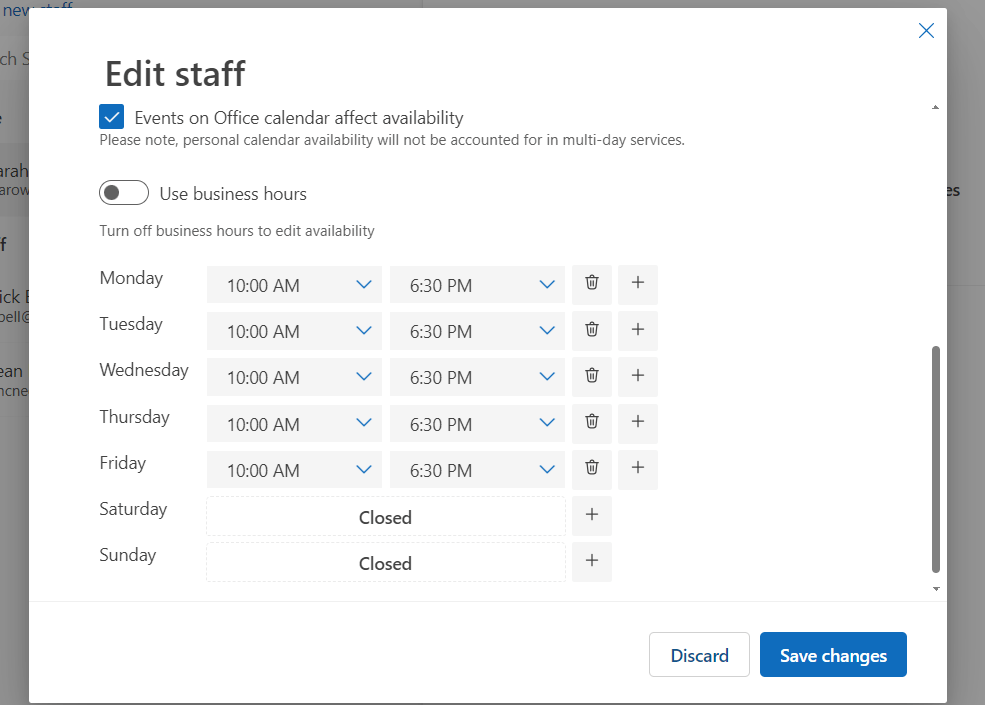This screenshot has height=705, width=985.
Task: Add another time slot for Monday
Action: tap(638, 284)
